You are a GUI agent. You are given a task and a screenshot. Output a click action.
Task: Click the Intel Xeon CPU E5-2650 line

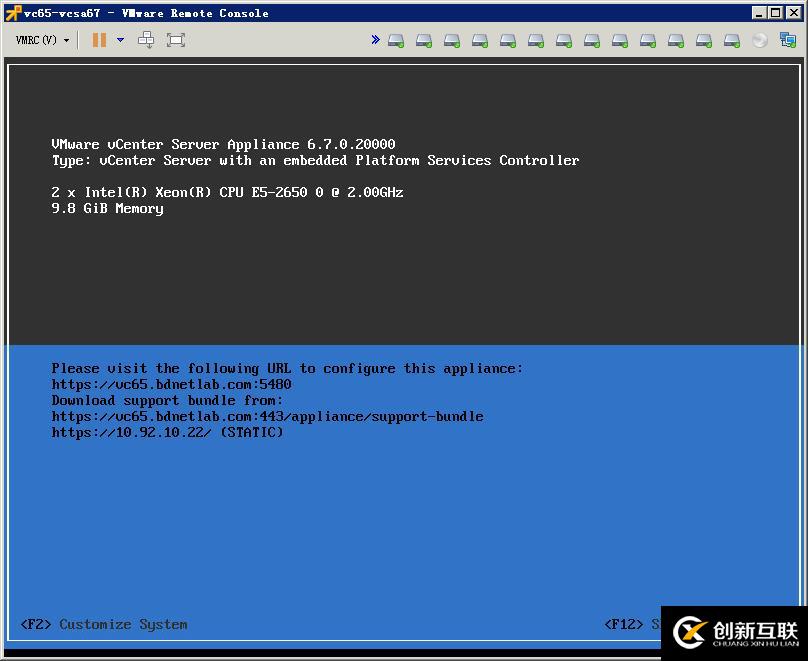point(227,192)
